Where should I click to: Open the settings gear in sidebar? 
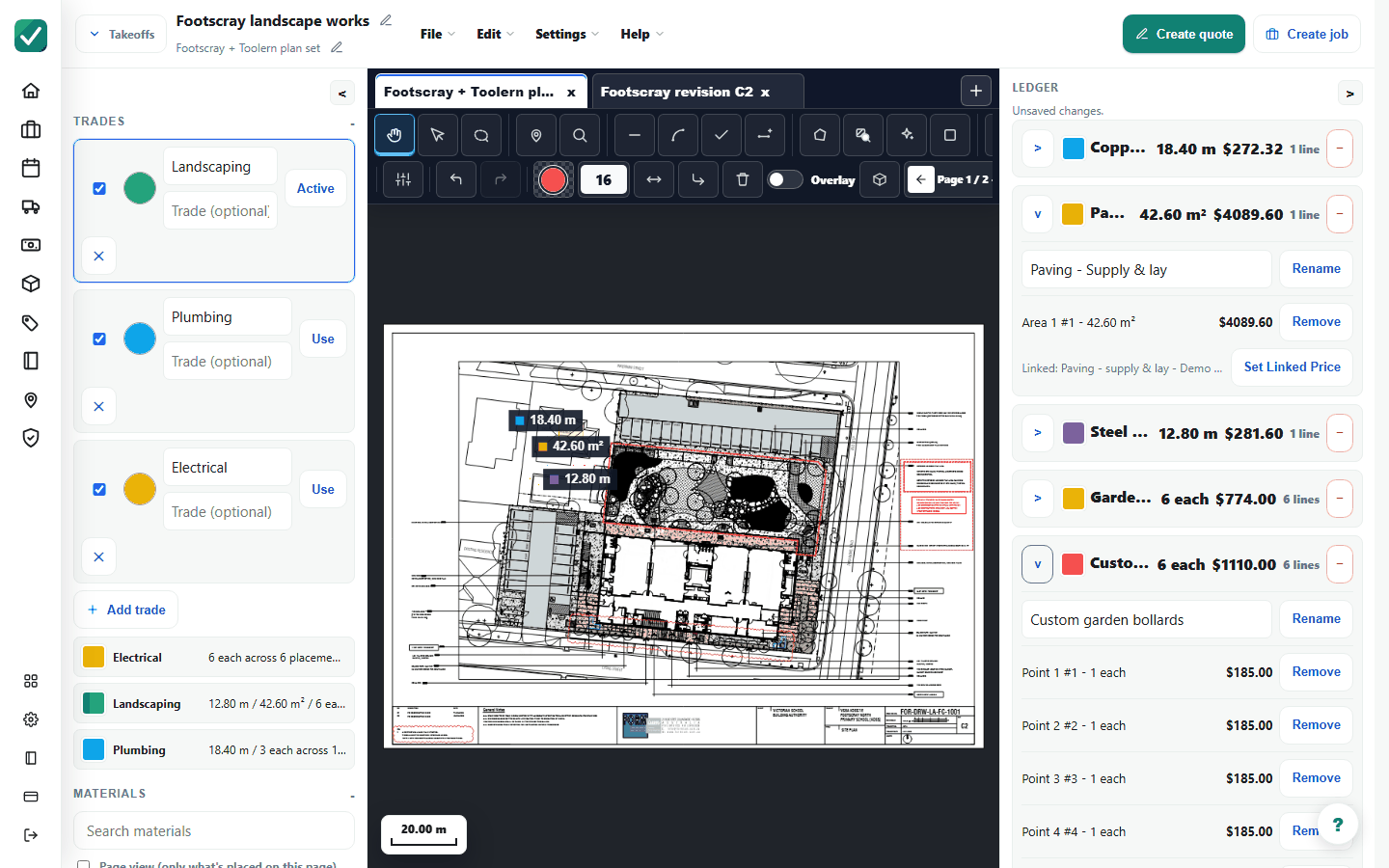(x=31, y=719)
